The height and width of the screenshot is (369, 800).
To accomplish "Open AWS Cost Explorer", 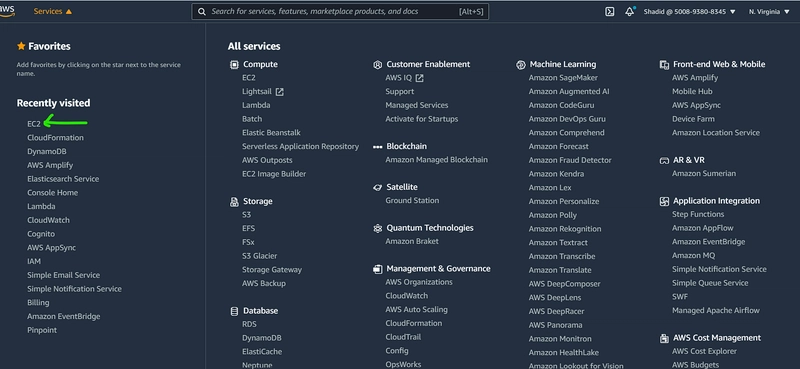I will coord(704,352).
